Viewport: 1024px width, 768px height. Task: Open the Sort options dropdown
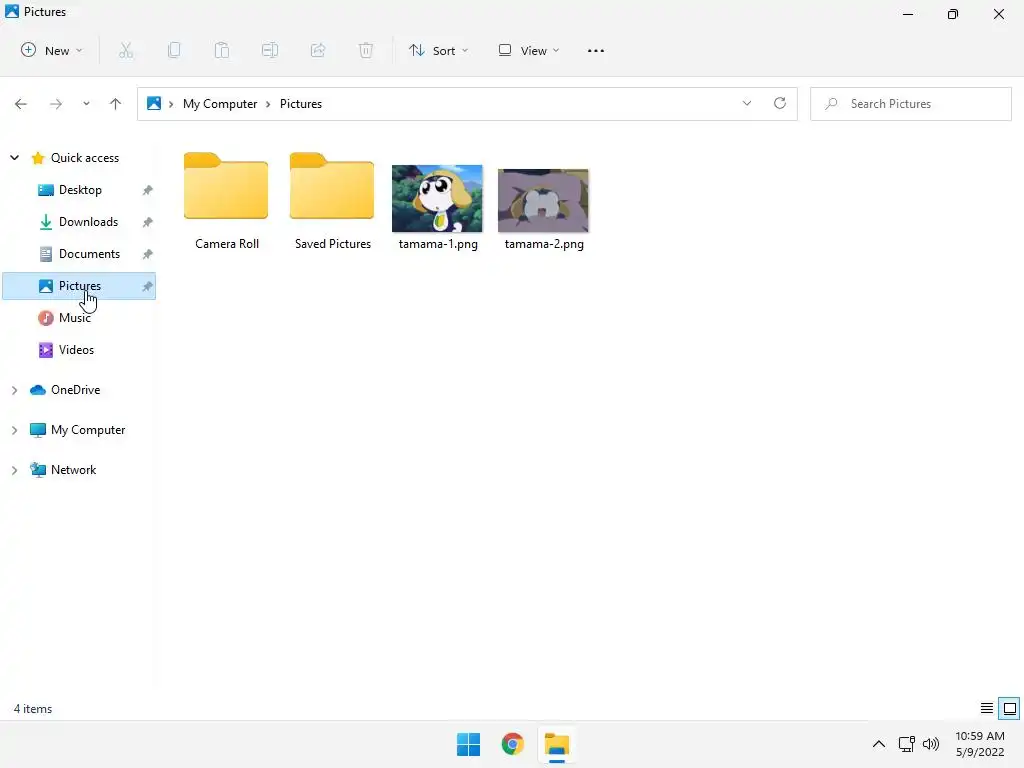pos(438,50)
